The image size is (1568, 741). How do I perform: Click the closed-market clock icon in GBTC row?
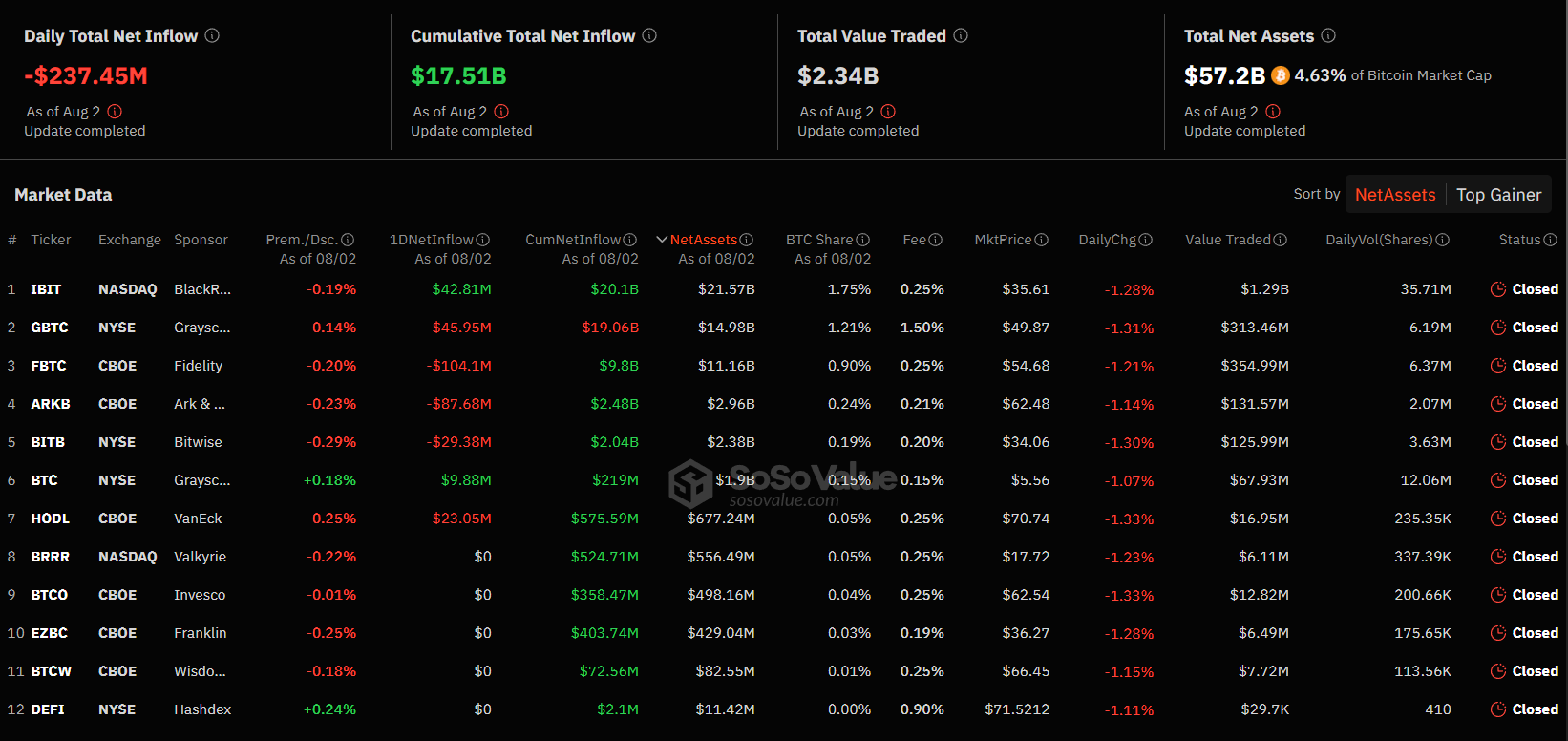[1498, 328]
